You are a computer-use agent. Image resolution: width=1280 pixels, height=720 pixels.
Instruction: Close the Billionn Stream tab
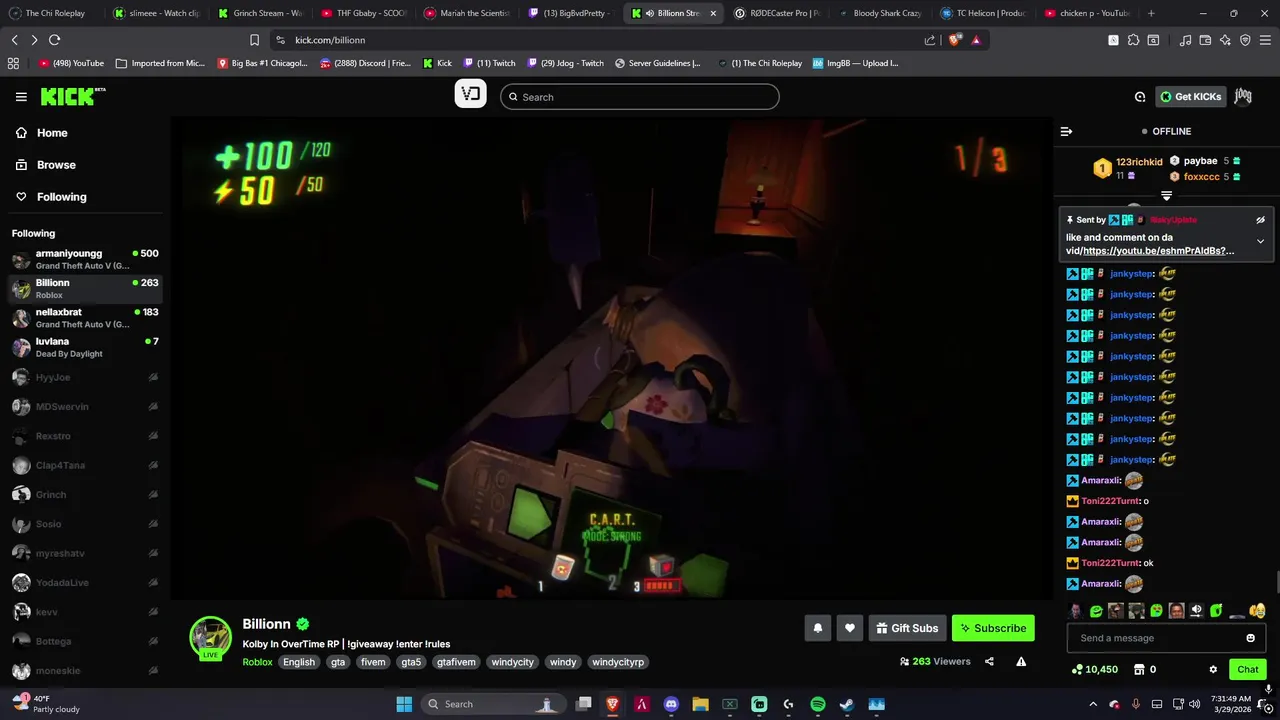(713, 13)
